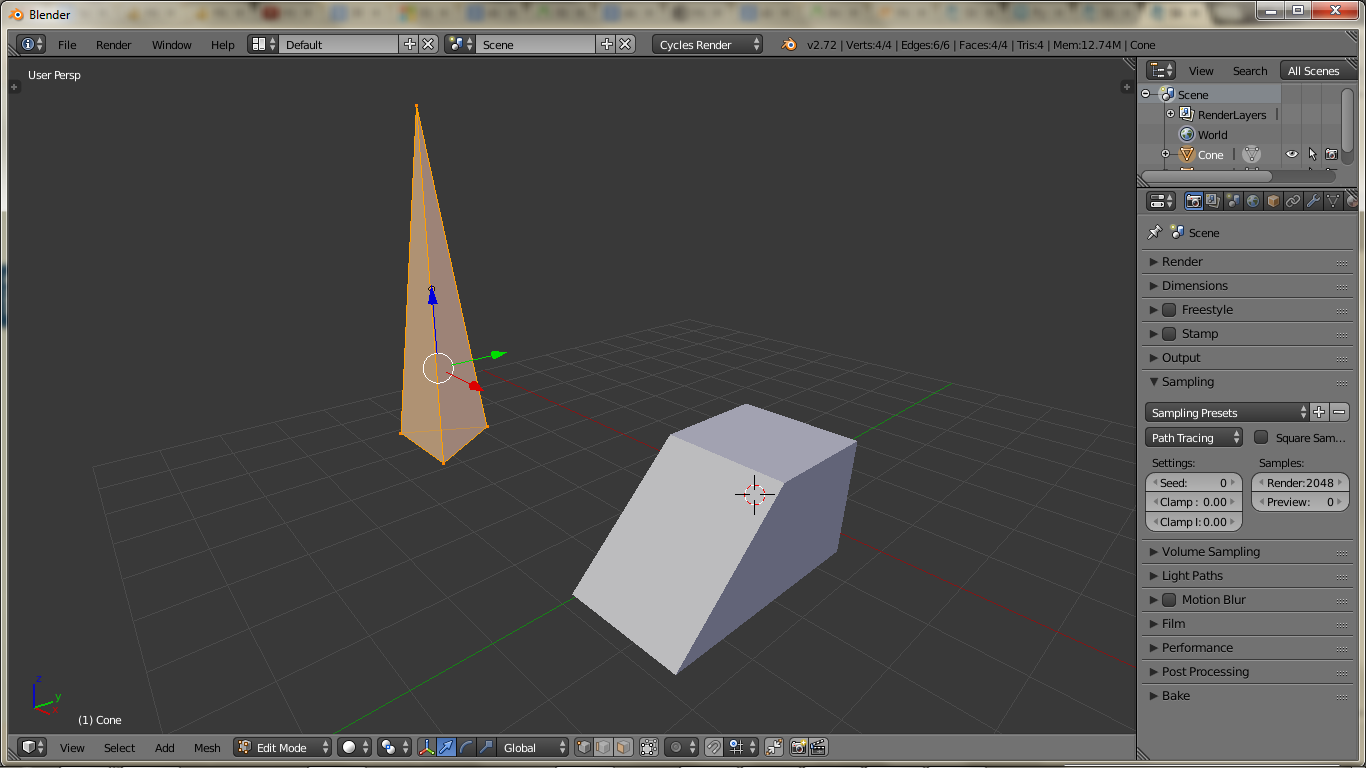
Task: Open the Help menu
Action: point(222,44)
